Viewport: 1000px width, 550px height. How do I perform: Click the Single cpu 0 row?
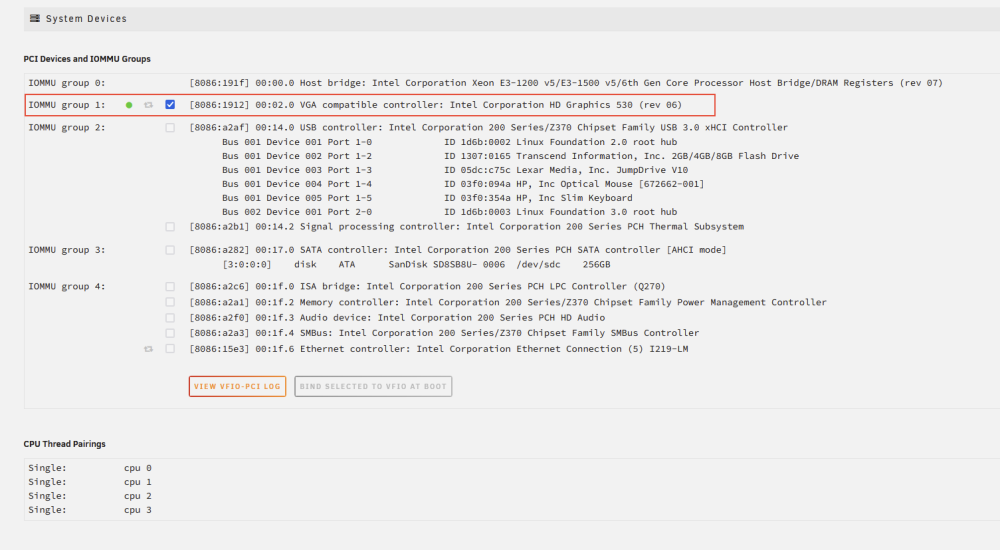point(90,468)
